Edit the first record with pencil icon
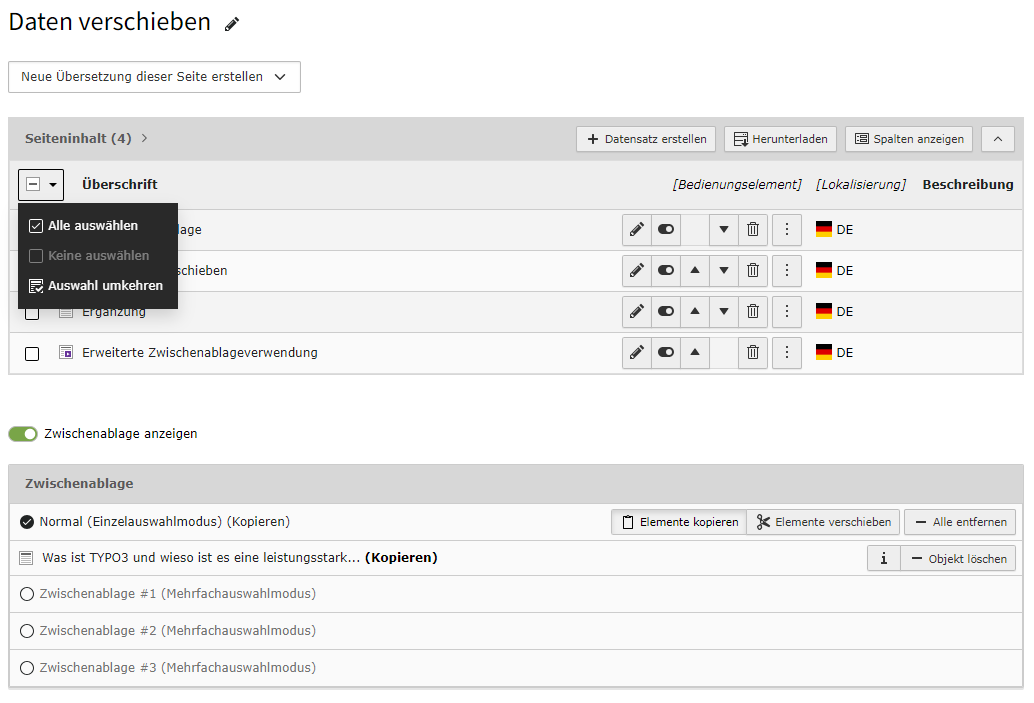Viewport: 1034px width, 703px height. tap(636, 229)
